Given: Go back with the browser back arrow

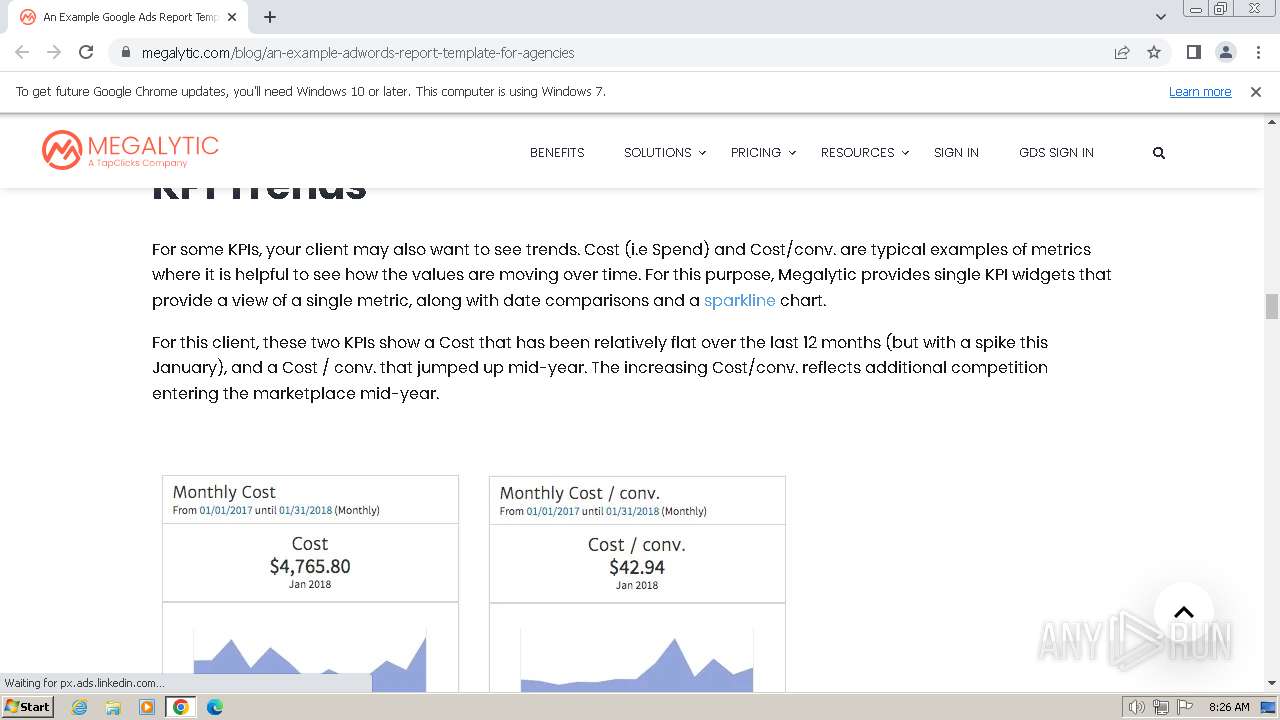Looking at the screenshot, I should (x=22, y=52).
